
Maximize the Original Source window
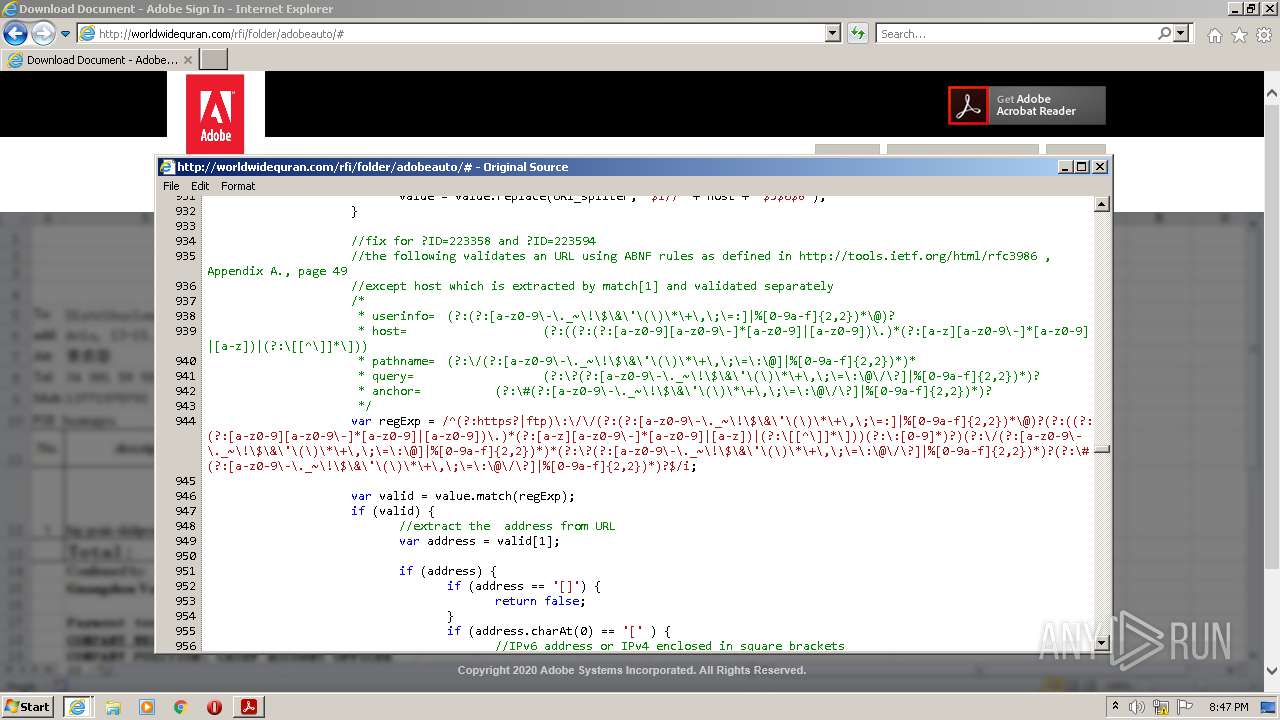(1082, 167)
